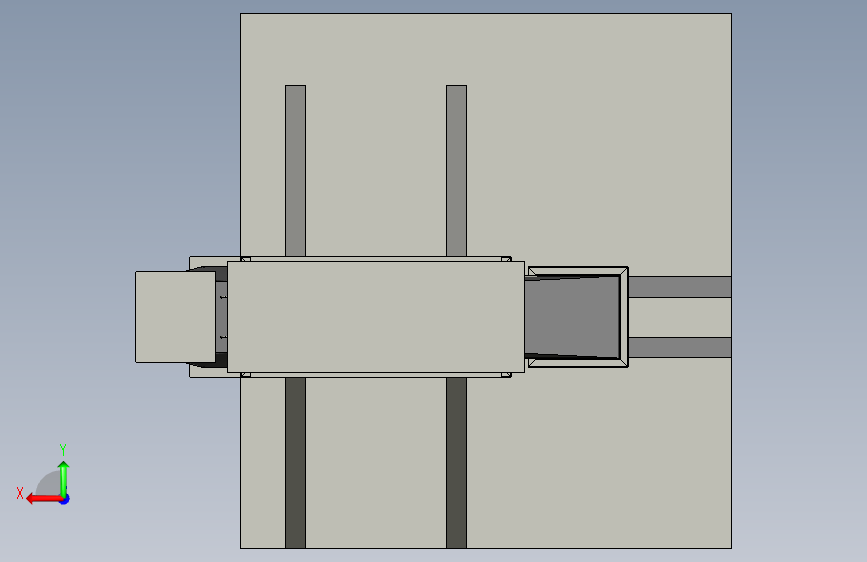Click the red X axis arrow of the triad

[x=43, y=499]
